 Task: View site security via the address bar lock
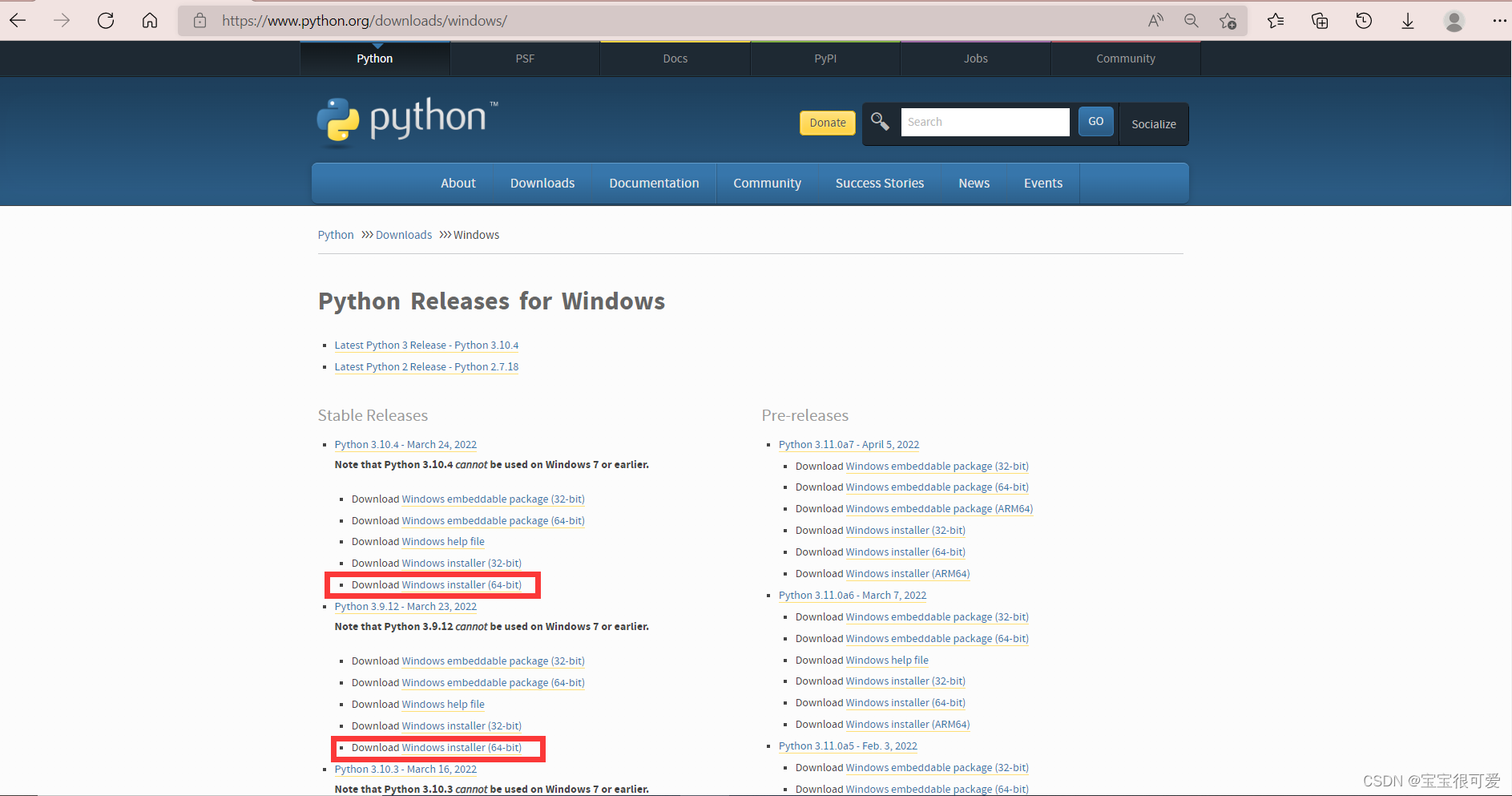click(x=200, y=20)
